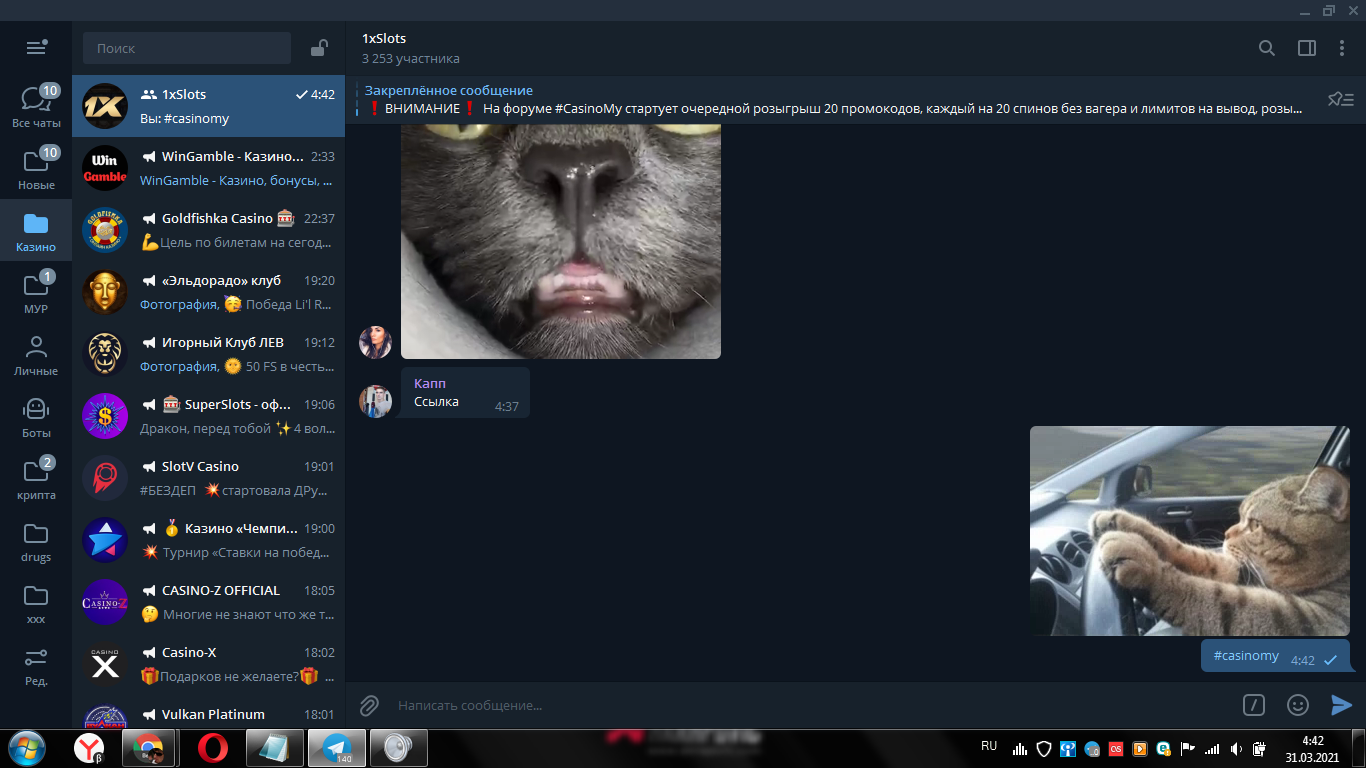Switch keyboard layout from RU indicator
The height and width of the screenshot is (768, 1366).
[988, 745]
